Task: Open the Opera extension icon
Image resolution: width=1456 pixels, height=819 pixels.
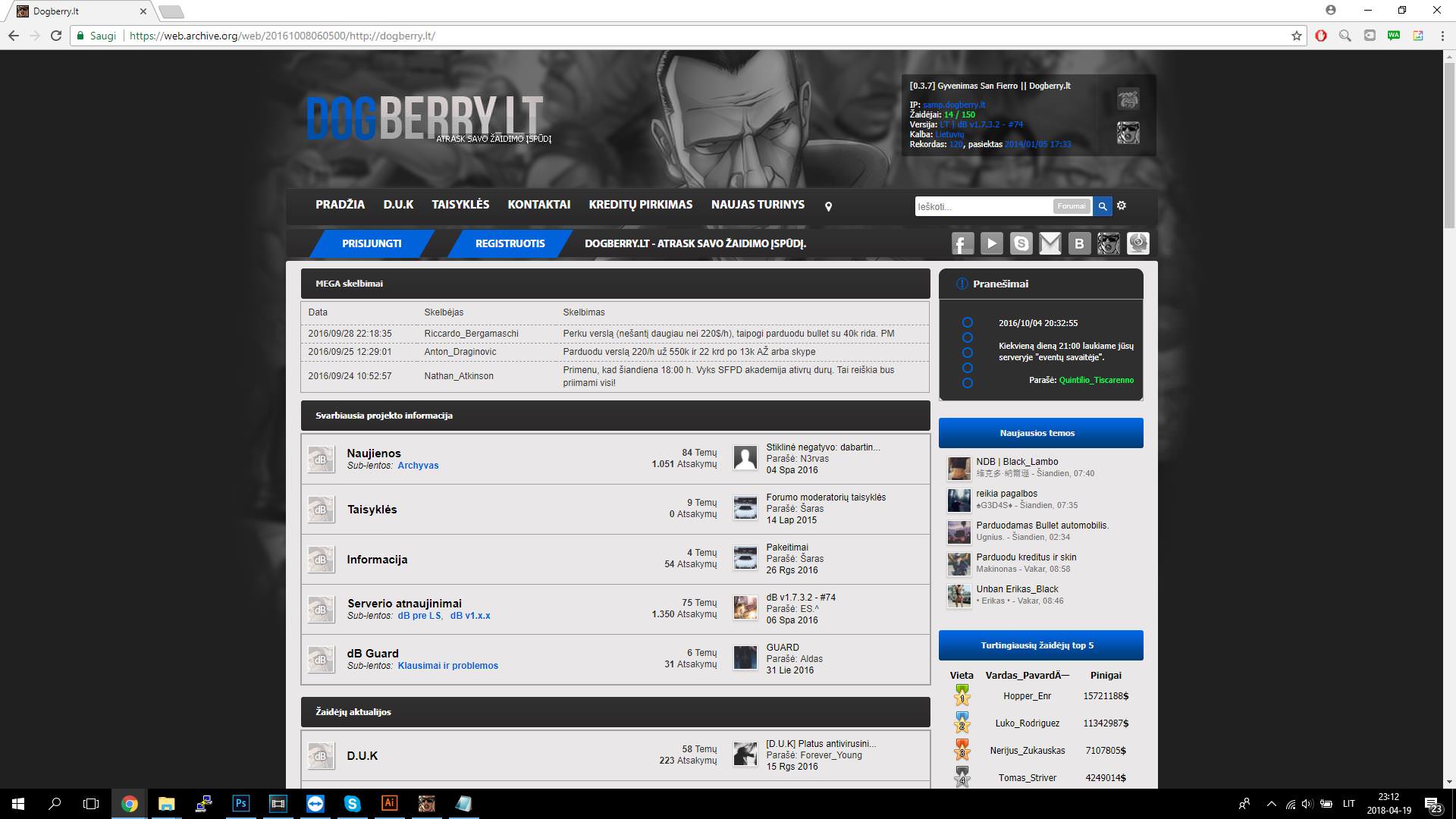Action: click(x=1321, y=36)
